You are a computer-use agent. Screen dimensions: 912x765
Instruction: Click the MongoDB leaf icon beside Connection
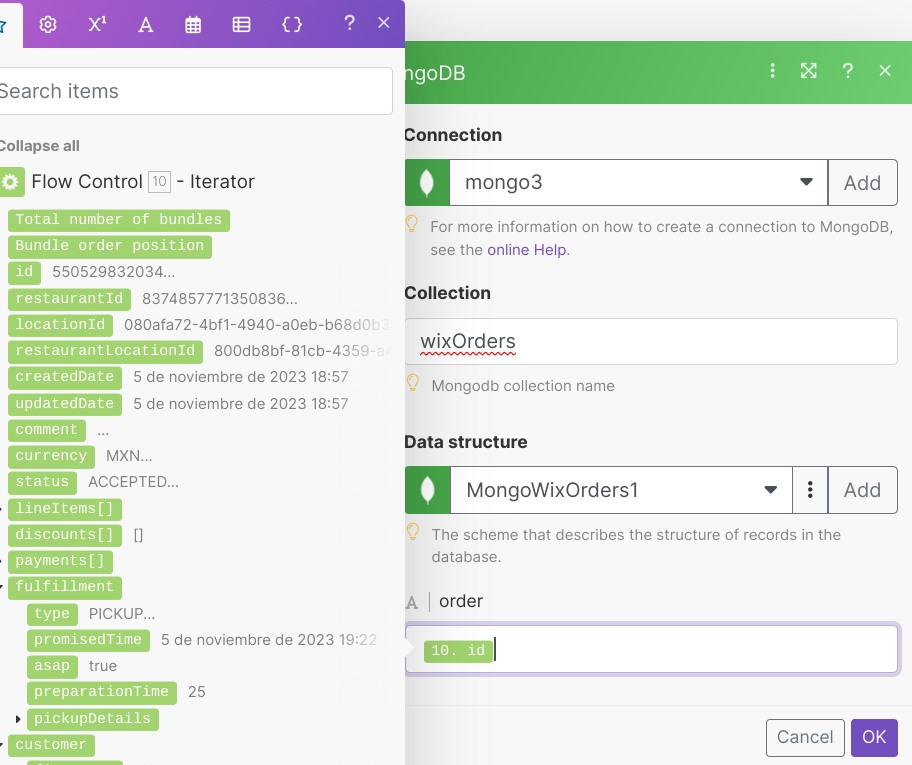click(x=427, y=183)
